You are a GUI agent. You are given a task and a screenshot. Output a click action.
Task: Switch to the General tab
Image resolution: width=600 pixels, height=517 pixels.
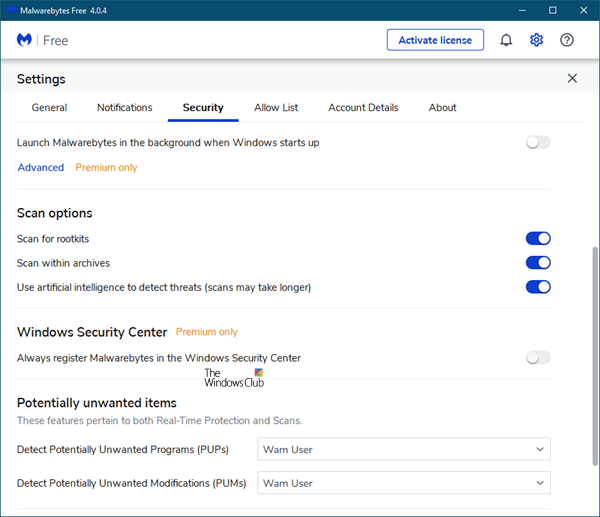click(49, 108)
